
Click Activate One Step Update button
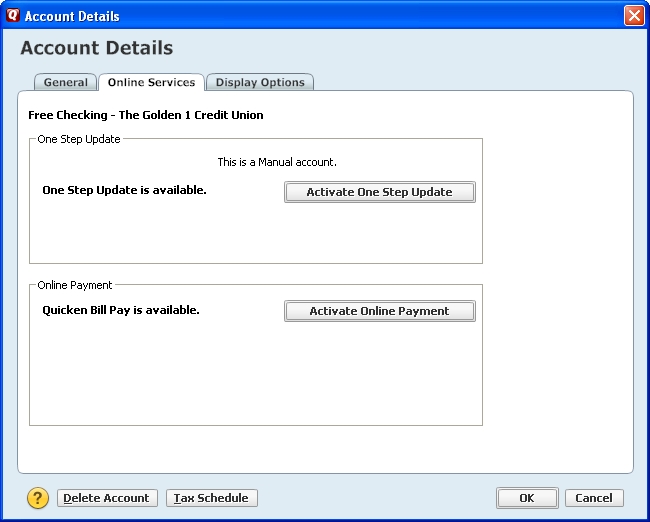pyautogui.click(x=379, y=192)
